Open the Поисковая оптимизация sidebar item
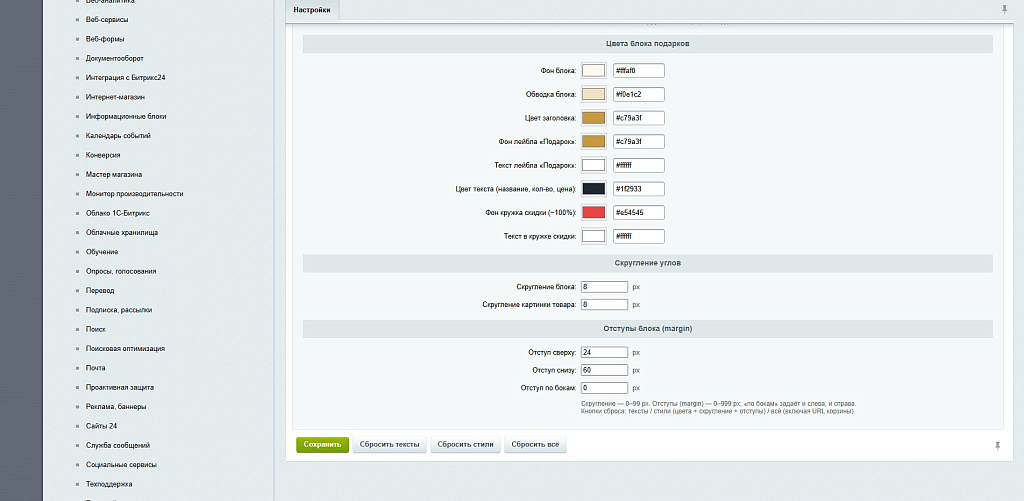The image size is (1024, 501). tap(125, 349)
